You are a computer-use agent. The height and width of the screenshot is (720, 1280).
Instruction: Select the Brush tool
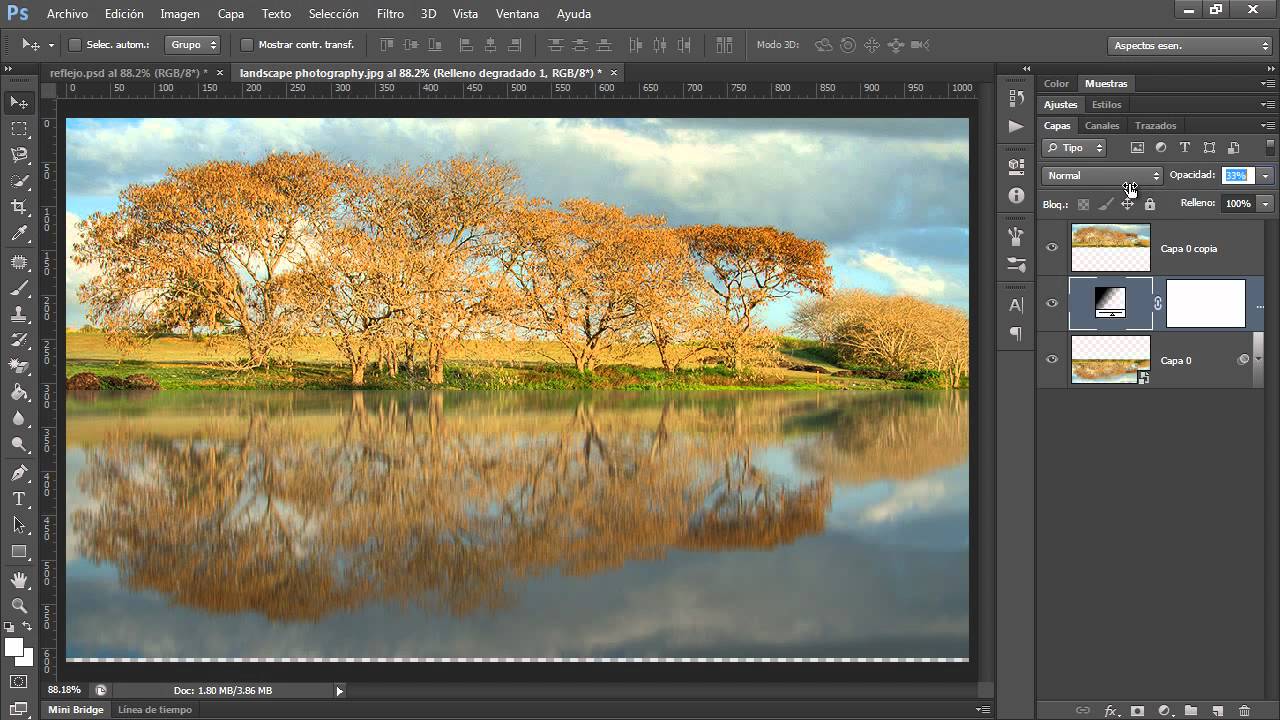point(19,288)
